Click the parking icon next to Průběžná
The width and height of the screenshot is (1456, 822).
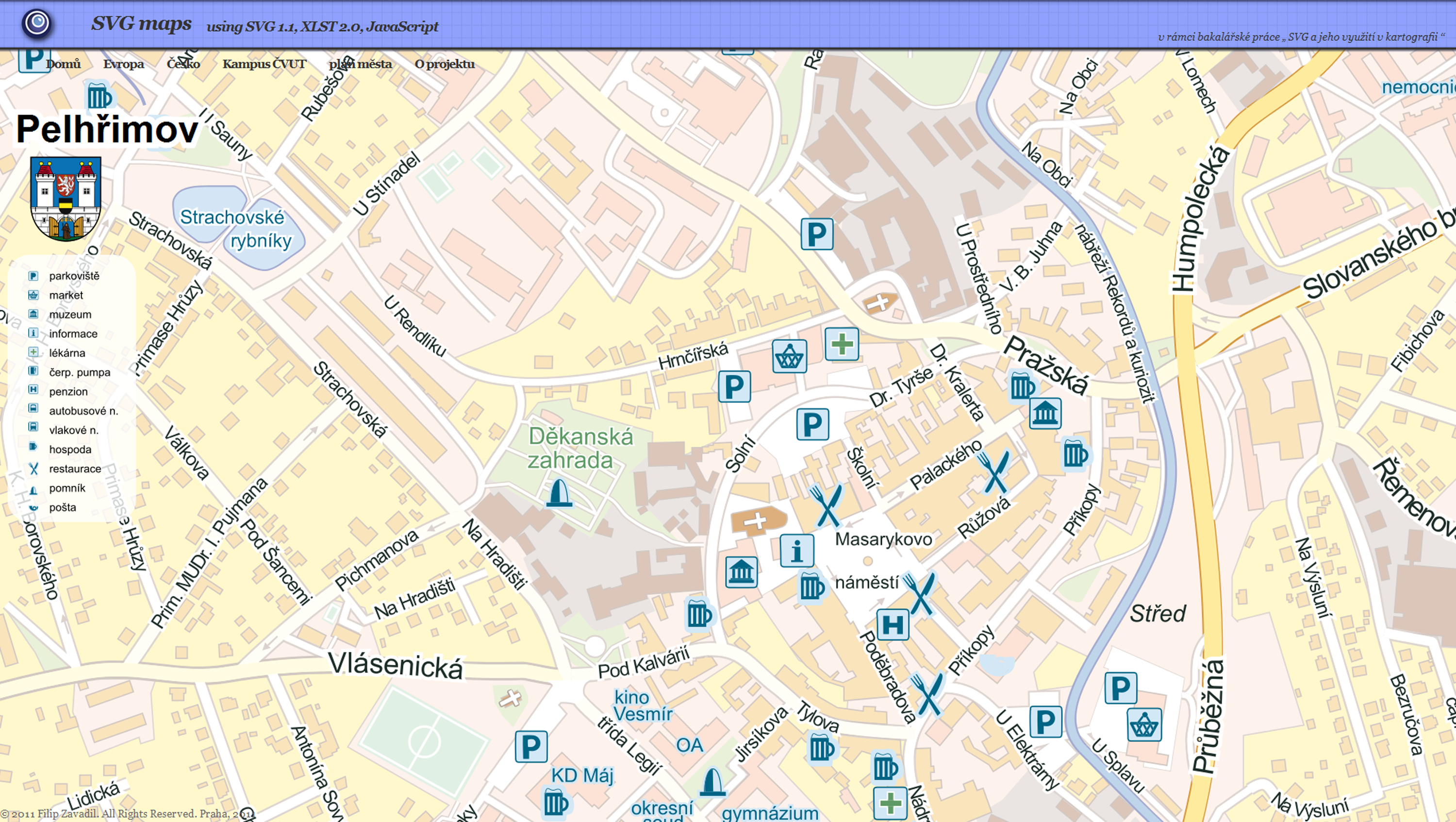tap(1120, 688)
